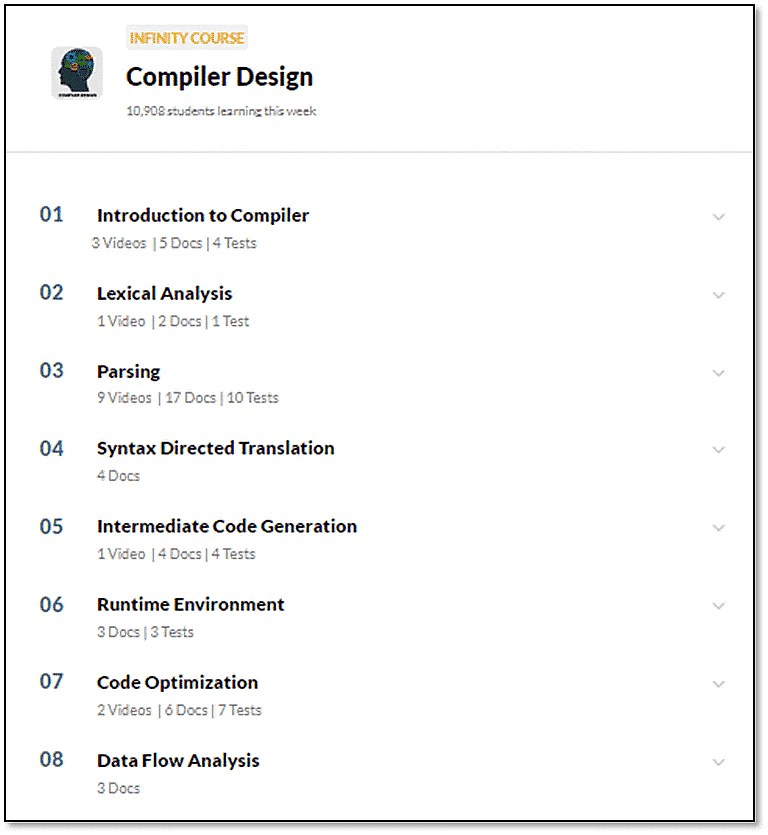Expand the Parsing chapter chevron
Image resolution: width=768 pixels, height=835 pixels.
pos(719,372)
